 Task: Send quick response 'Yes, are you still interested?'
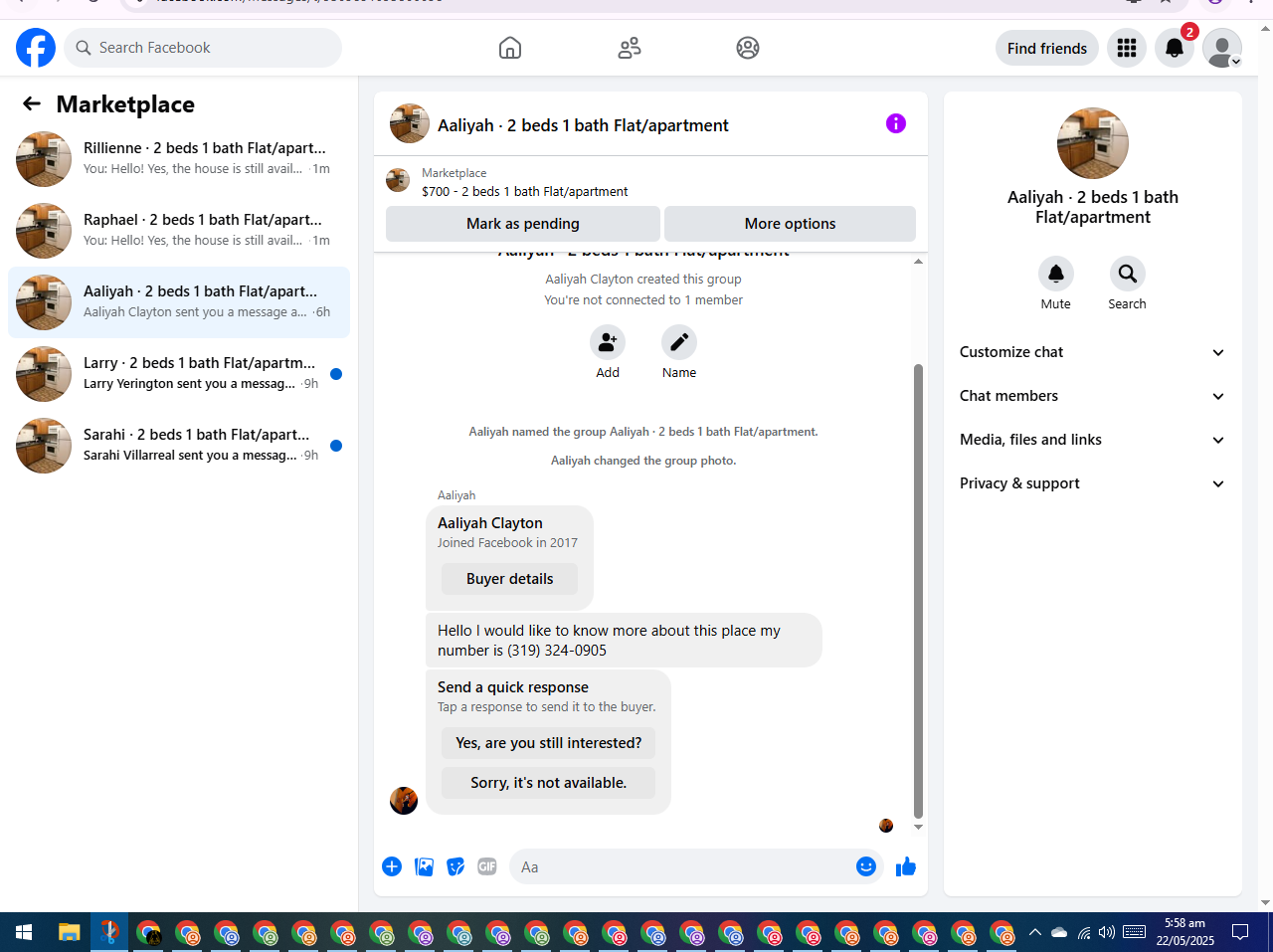point(548,743)
